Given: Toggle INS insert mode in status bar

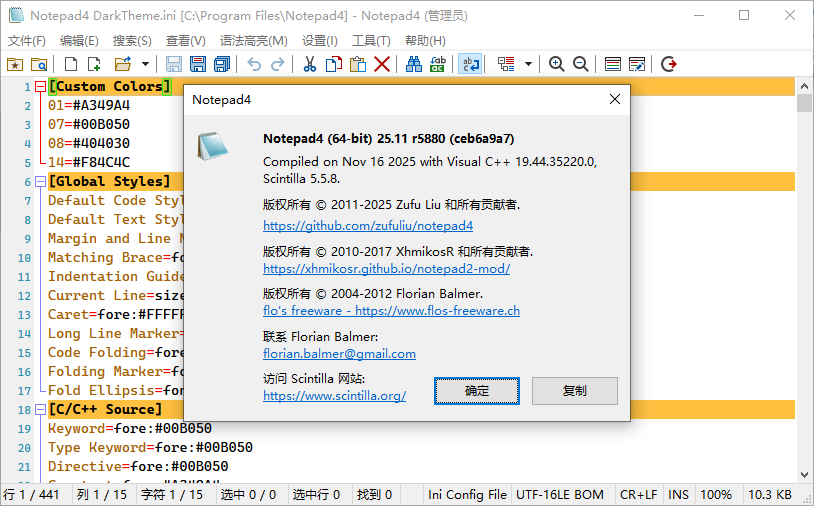Looking at the screenshot, I should [678, 494].
